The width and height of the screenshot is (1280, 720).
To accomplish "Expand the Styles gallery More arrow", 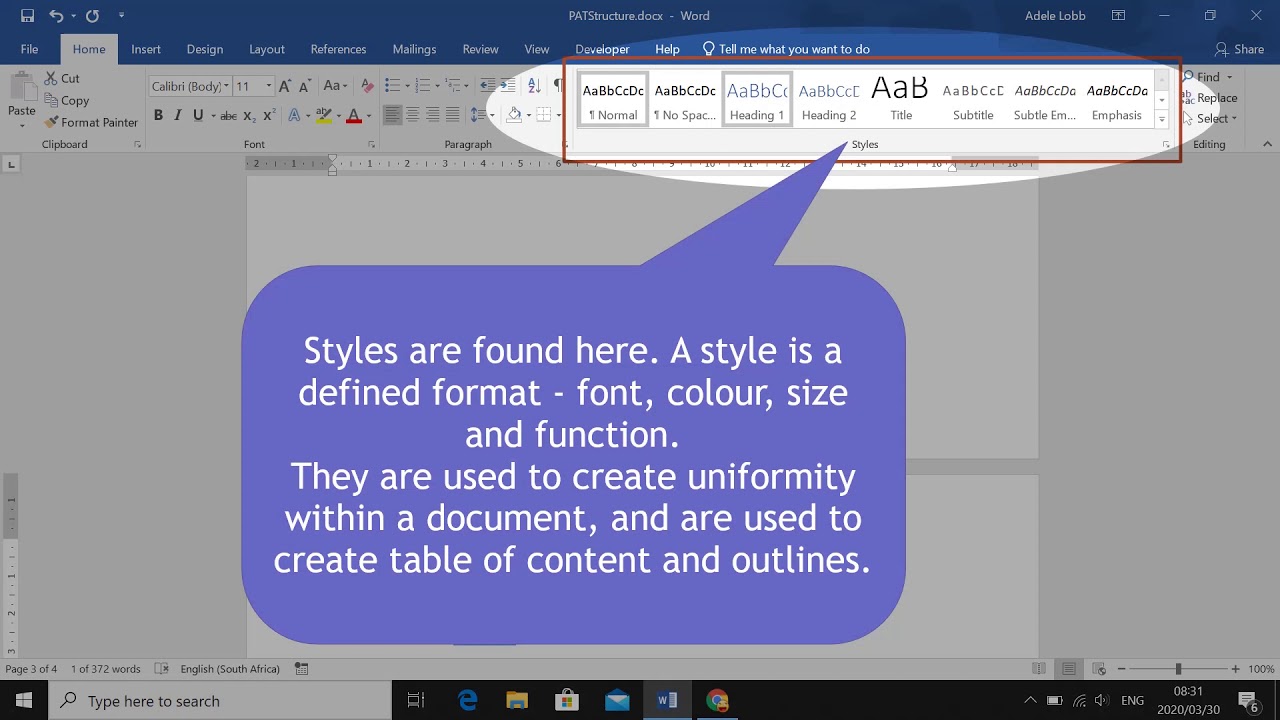I will [x=1162, y=119].
